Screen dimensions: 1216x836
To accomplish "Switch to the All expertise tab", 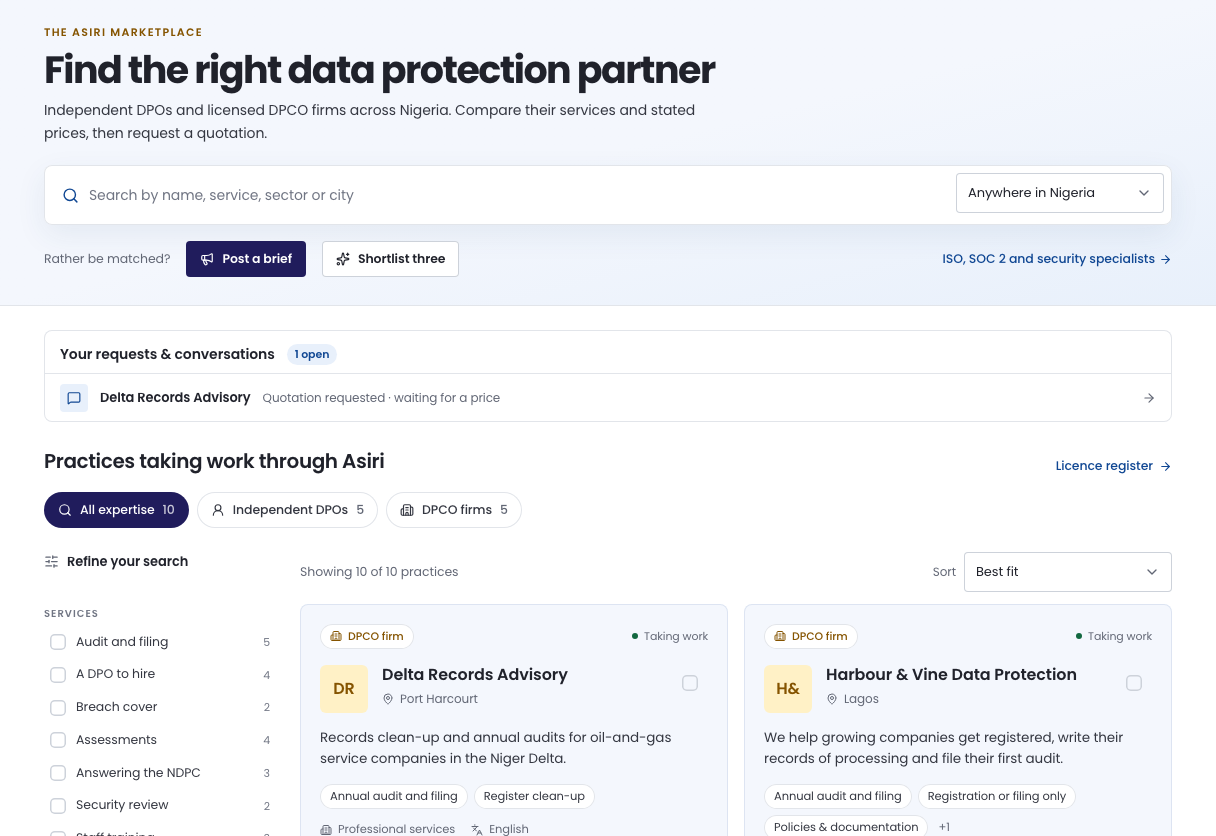I will click(x=116, y=510).
